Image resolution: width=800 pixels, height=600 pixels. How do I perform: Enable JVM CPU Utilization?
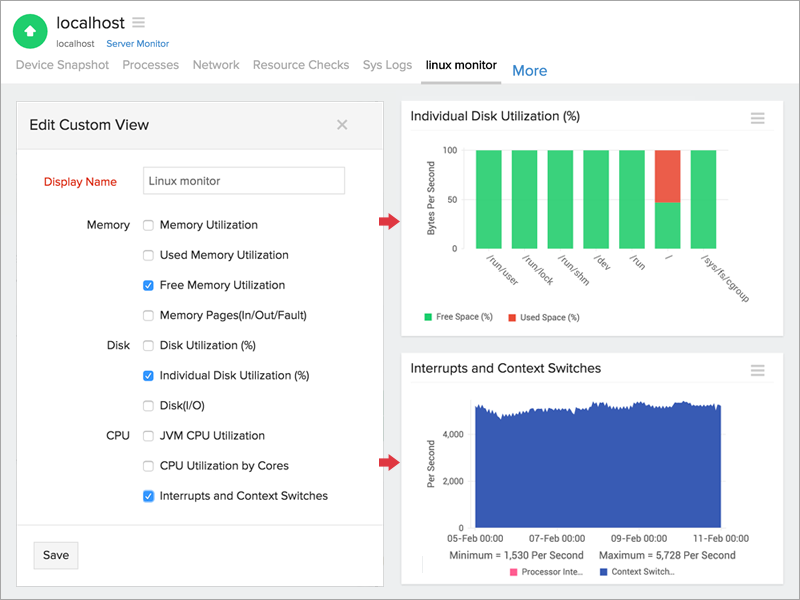pyautogui.click(x=148, y=435)
